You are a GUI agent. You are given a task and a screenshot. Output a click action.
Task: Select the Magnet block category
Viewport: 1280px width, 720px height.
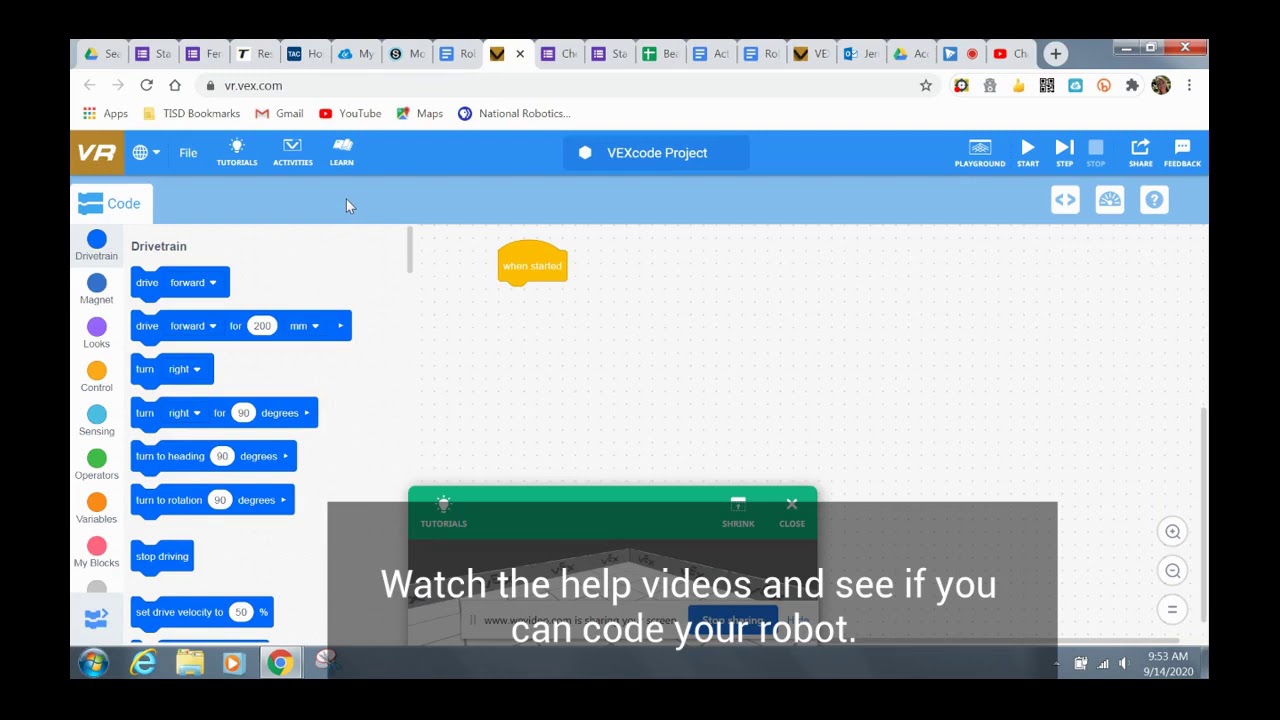[x=96, y=289]
